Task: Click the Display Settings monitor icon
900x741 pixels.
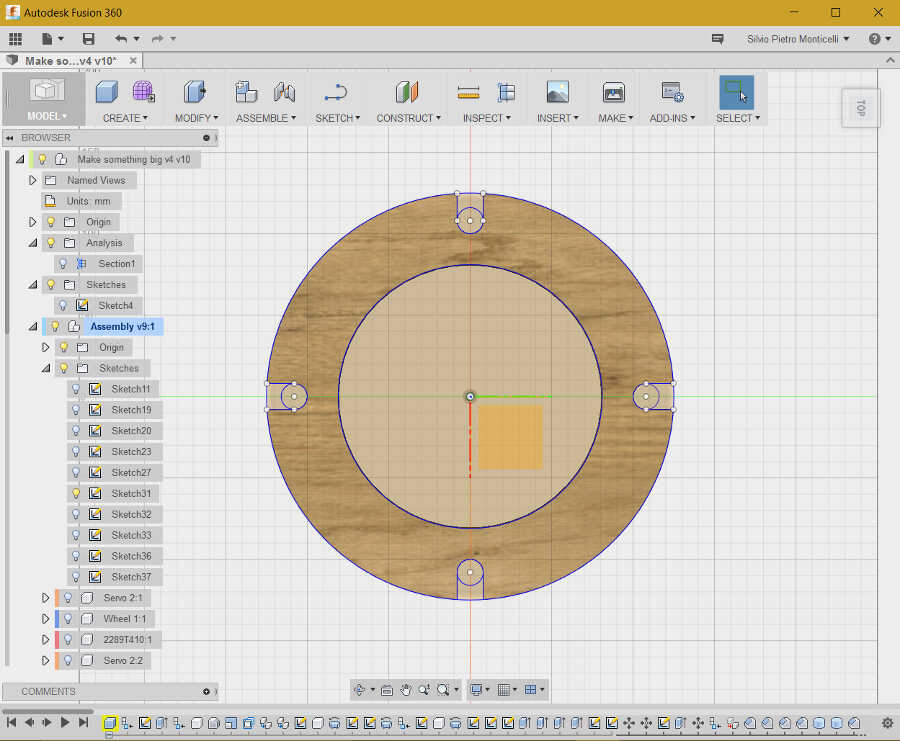Action: (476, 689)
